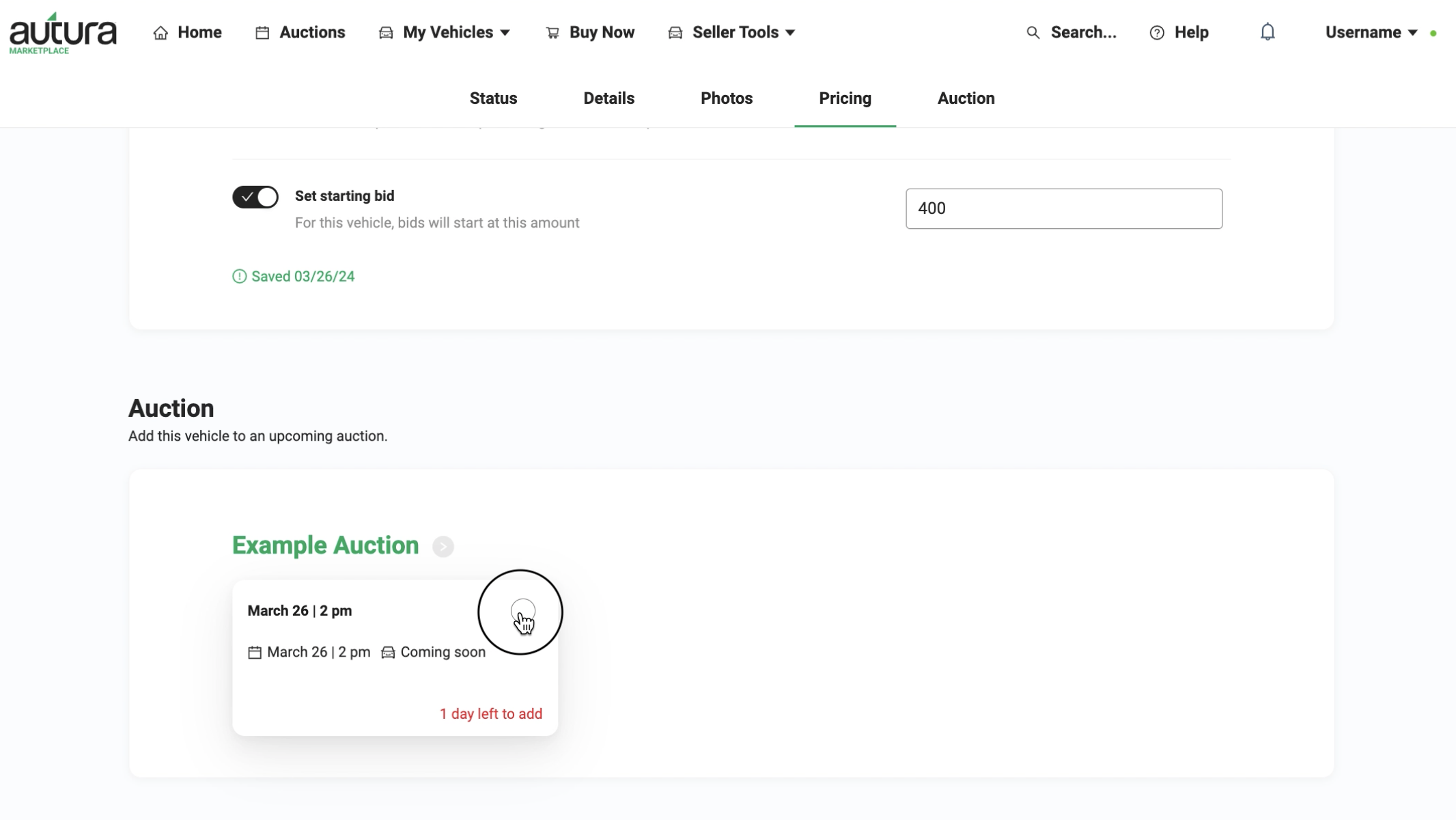Click the arrow icon beside Example Auction
The width and height of the screenshot is (1456, 820).
click(443, 547)
